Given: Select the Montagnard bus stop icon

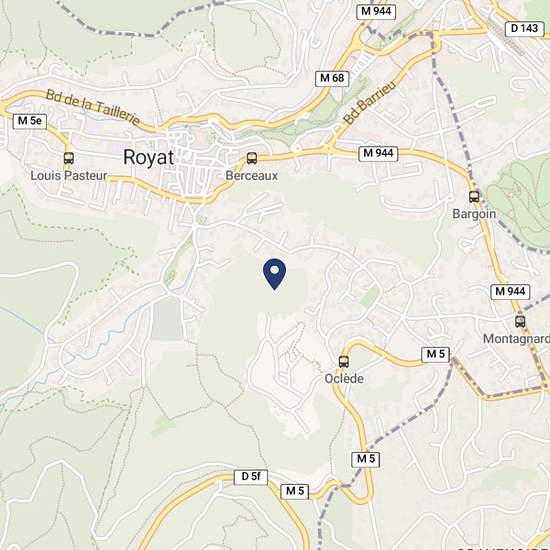Looking at the screenshot, I should click(x=520, y=321).
